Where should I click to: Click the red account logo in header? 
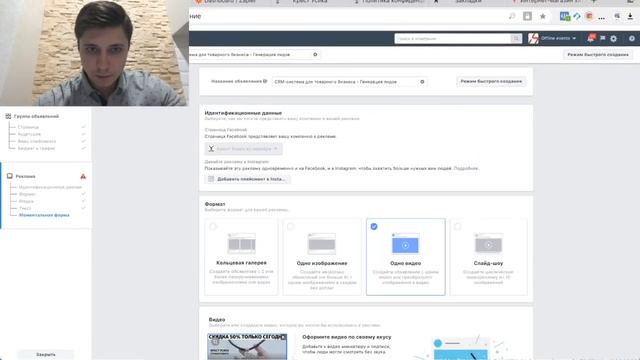(x=533, y=38)
